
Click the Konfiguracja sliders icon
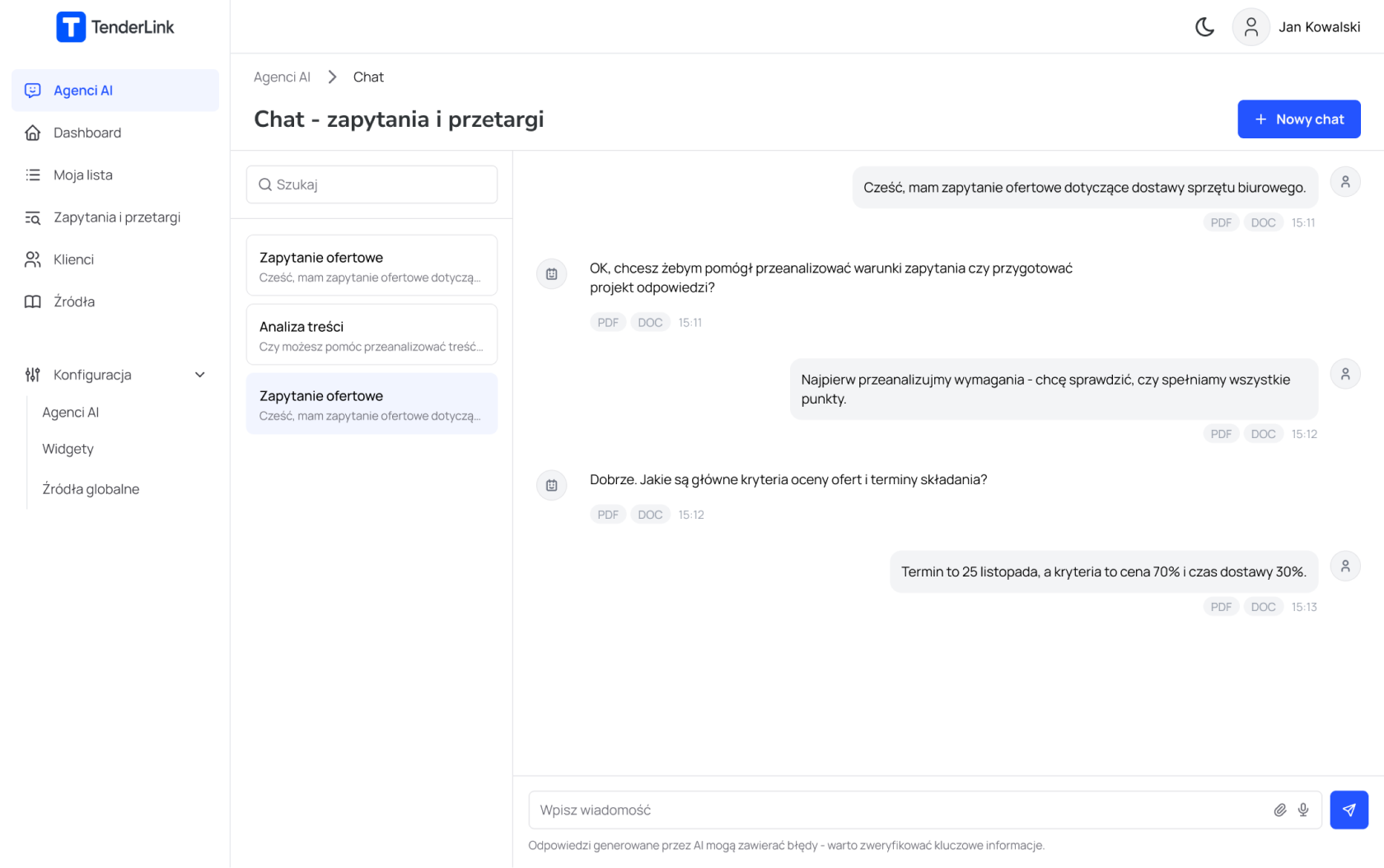tap(33, 375)
